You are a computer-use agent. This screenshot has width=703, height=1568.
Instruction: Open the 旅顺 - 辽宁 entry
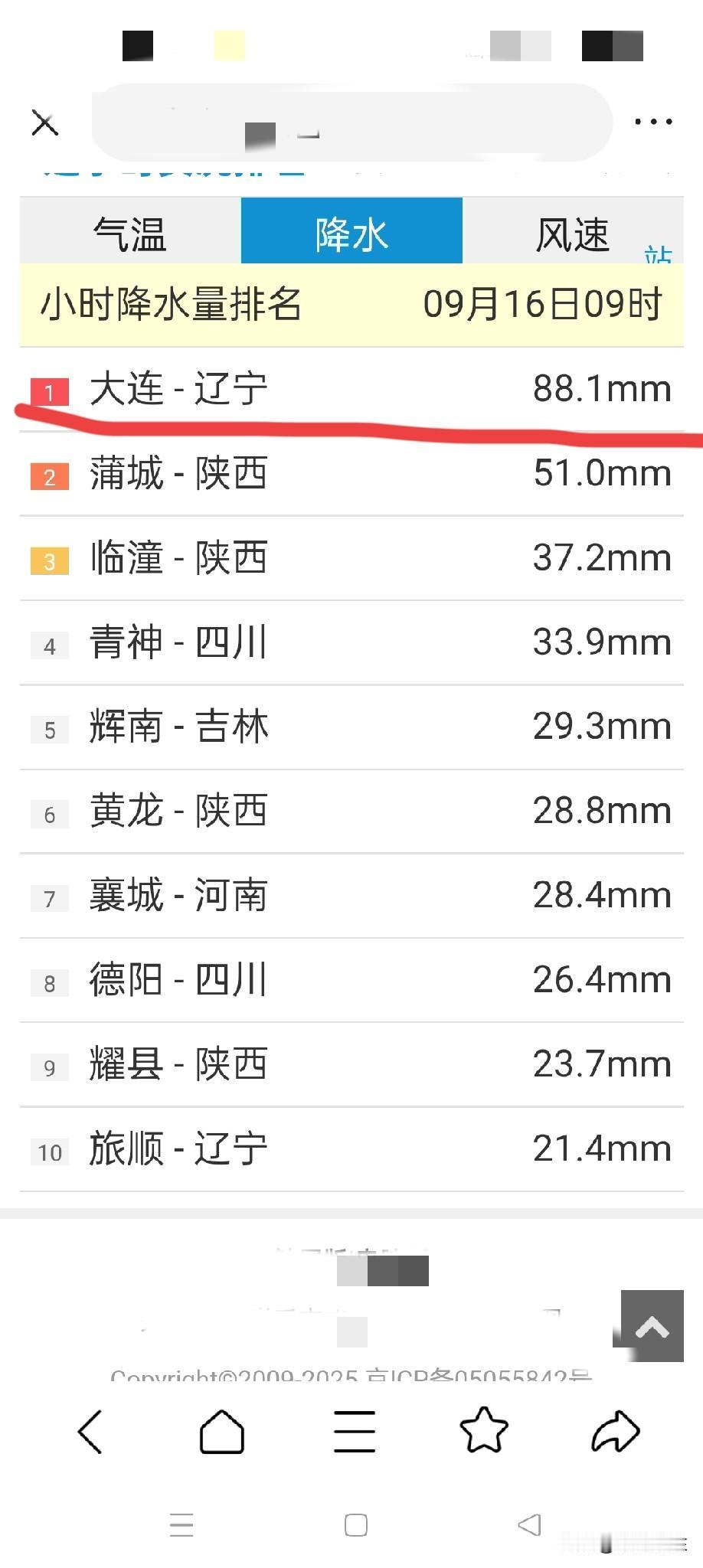tap(351, 1149)
